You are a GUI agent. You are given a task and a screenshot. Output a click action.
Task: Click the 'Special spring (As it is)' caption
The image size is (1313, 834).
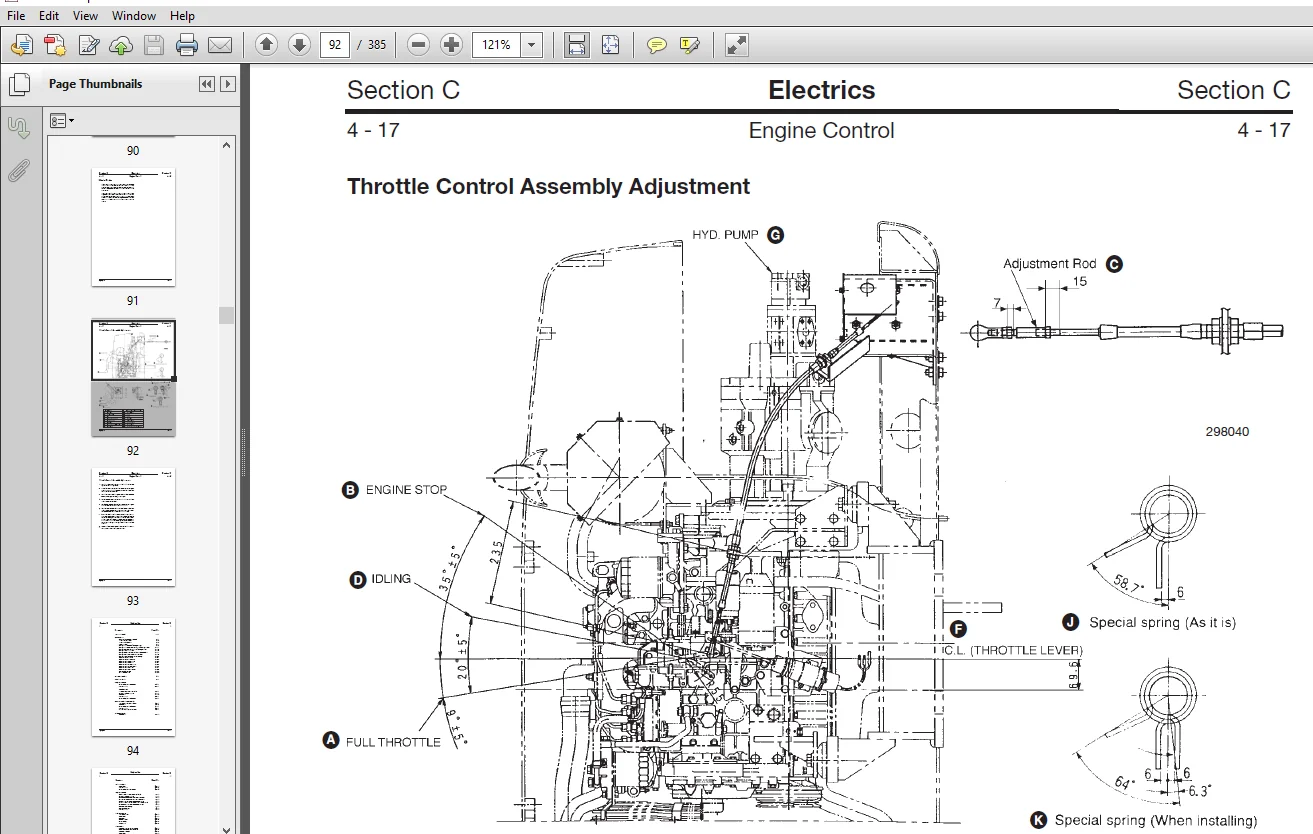click(1162, 623)
